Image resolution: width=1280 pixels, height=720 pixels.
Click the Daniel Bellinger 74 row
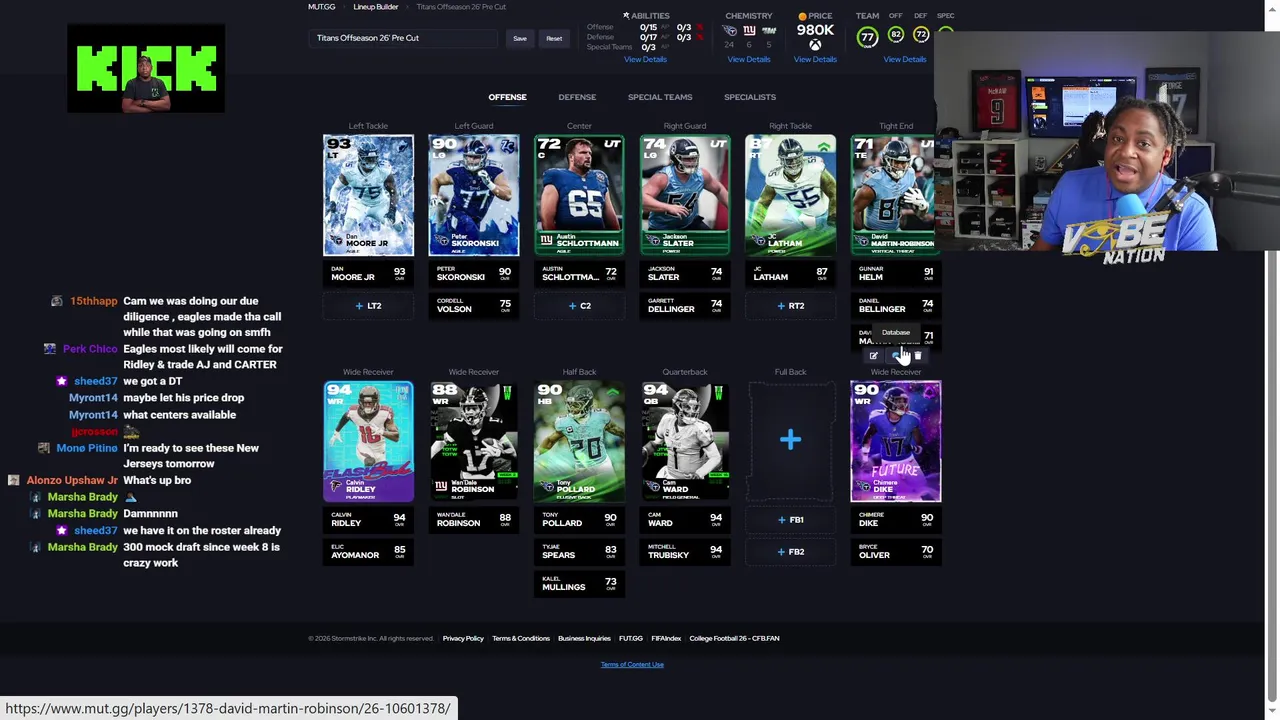pyautogui.click(x=896, y=305)
